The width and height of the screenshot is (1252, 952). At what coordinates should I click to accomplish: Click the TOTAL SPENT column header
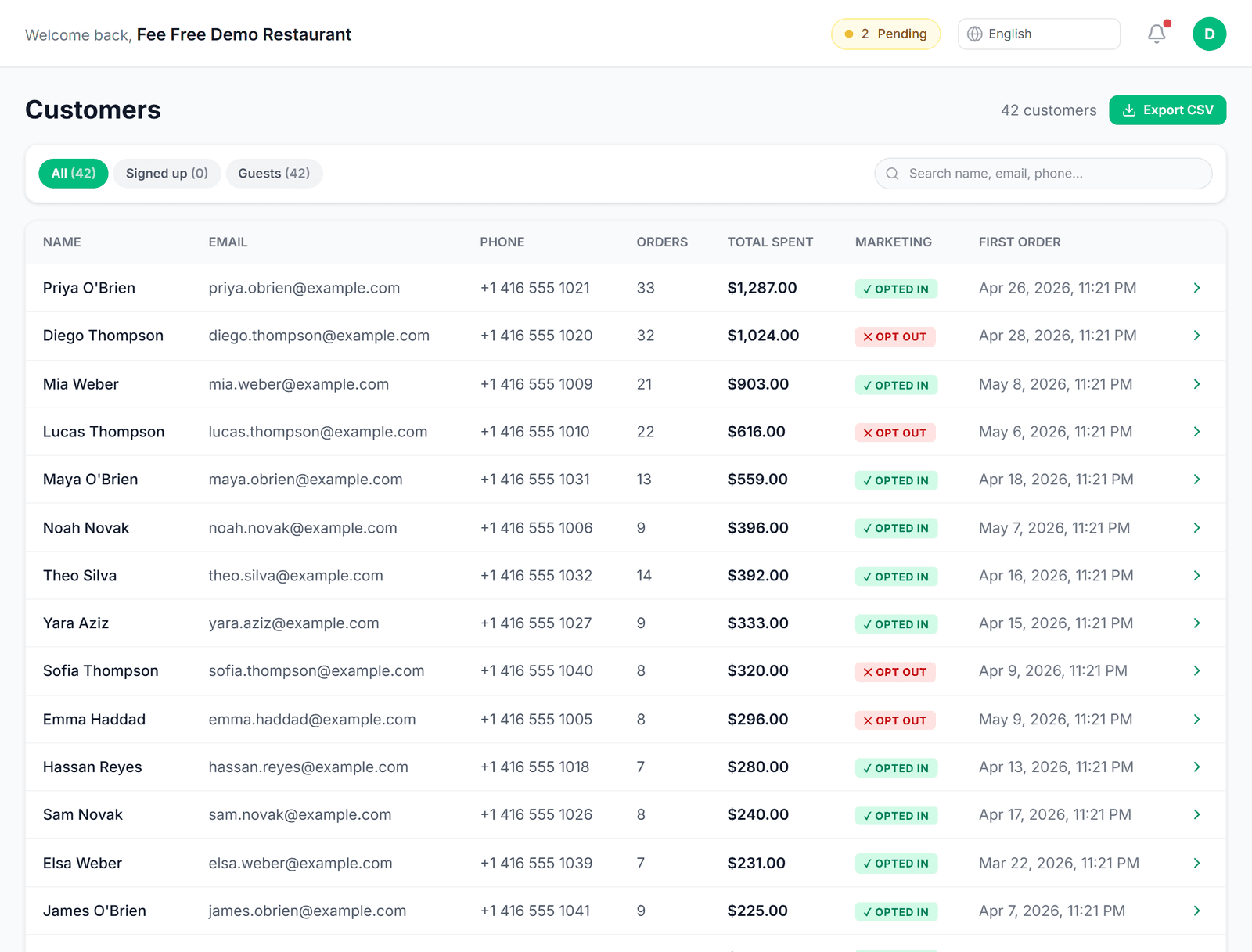pyautogui.click(x=770, y=242)
